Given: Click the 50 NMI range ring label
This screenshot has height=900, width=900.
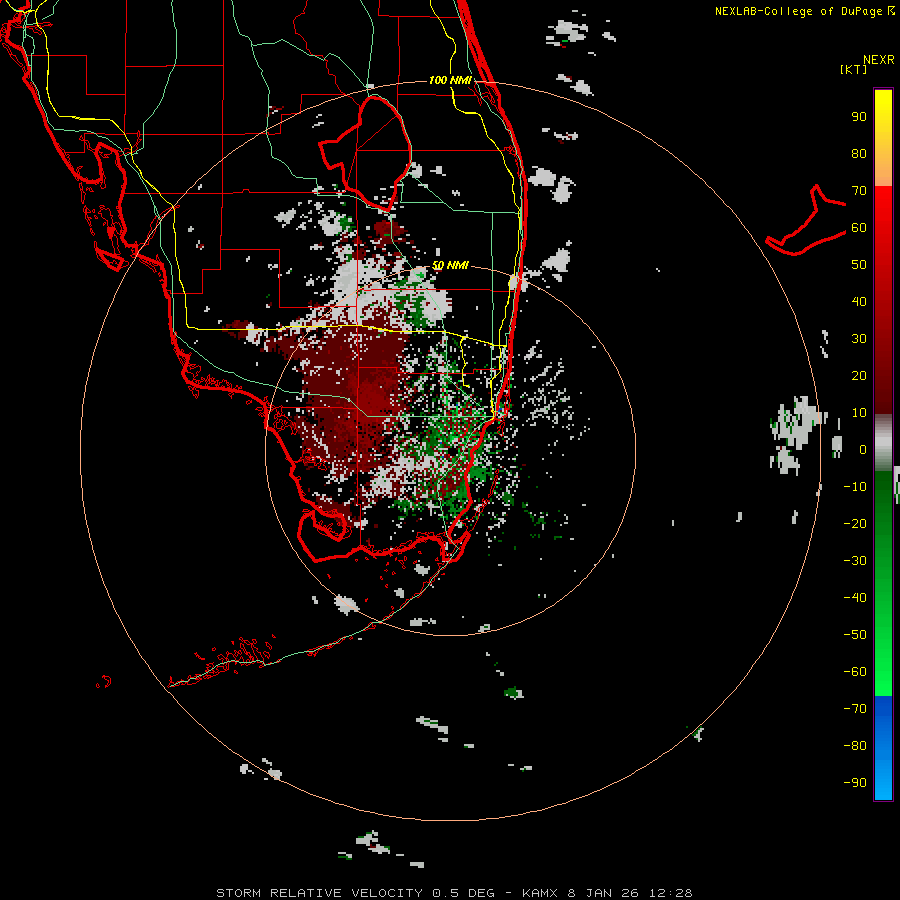Looking at the screenshot, I should [x=450, y=265].
